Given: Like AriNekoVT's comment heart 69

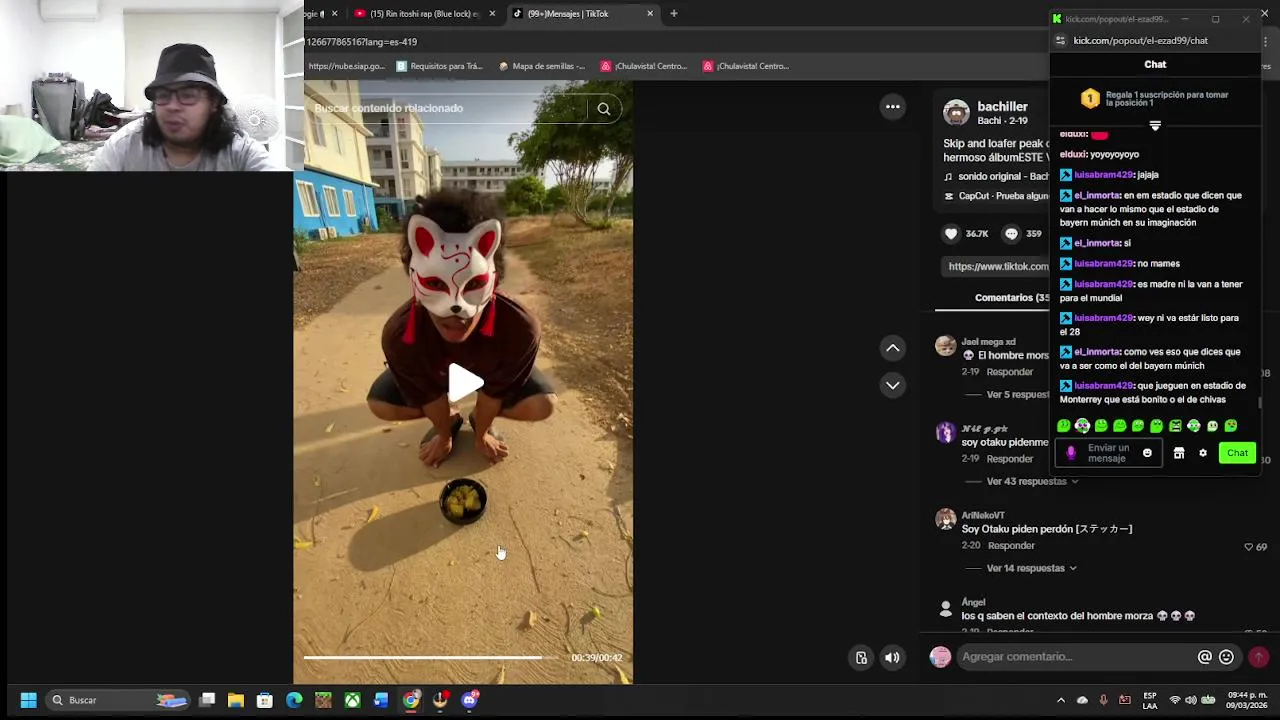Looking at the screenshot, I should (1248, 547).
